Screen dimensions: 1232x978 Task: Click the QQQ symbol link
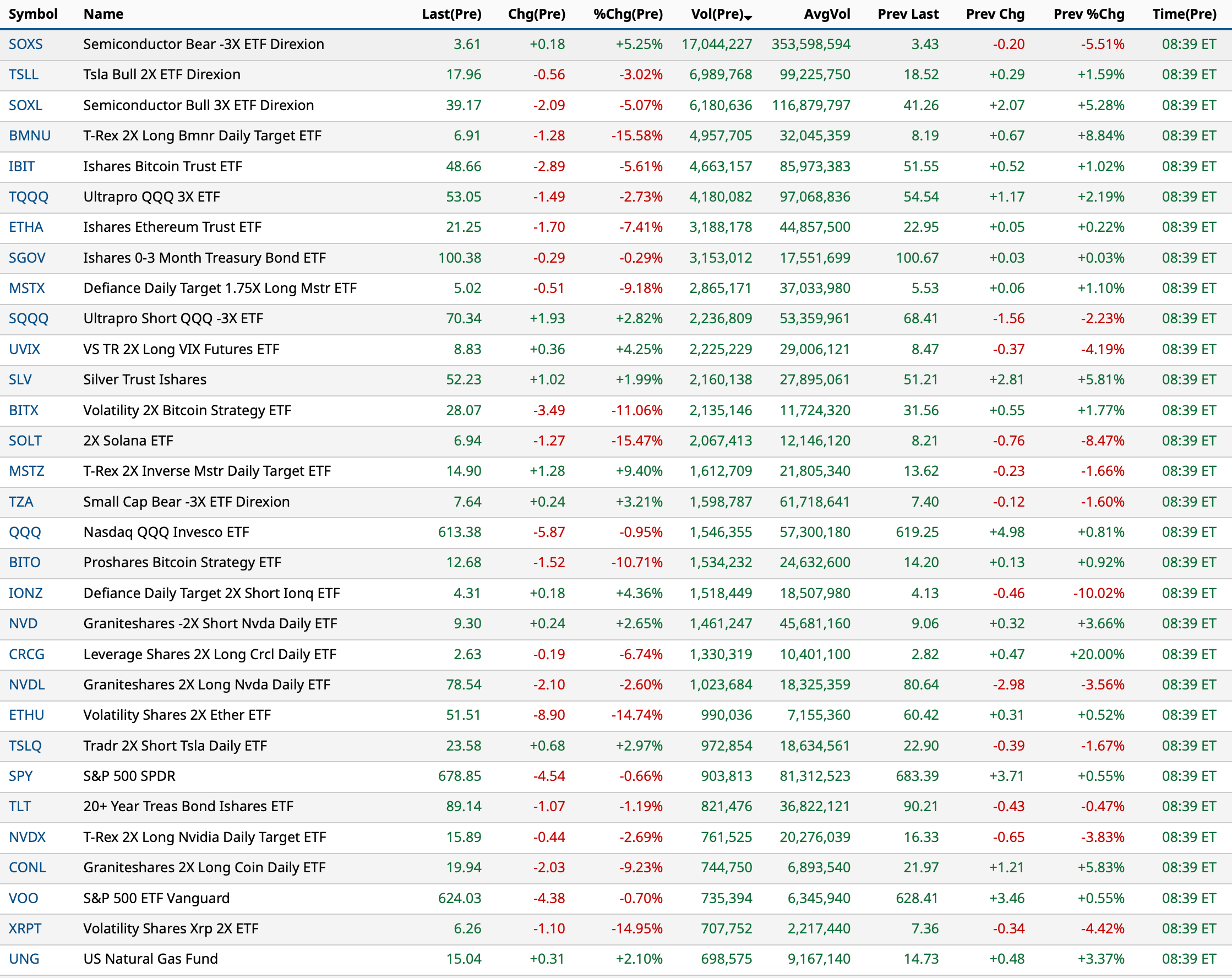click(25, 532)
